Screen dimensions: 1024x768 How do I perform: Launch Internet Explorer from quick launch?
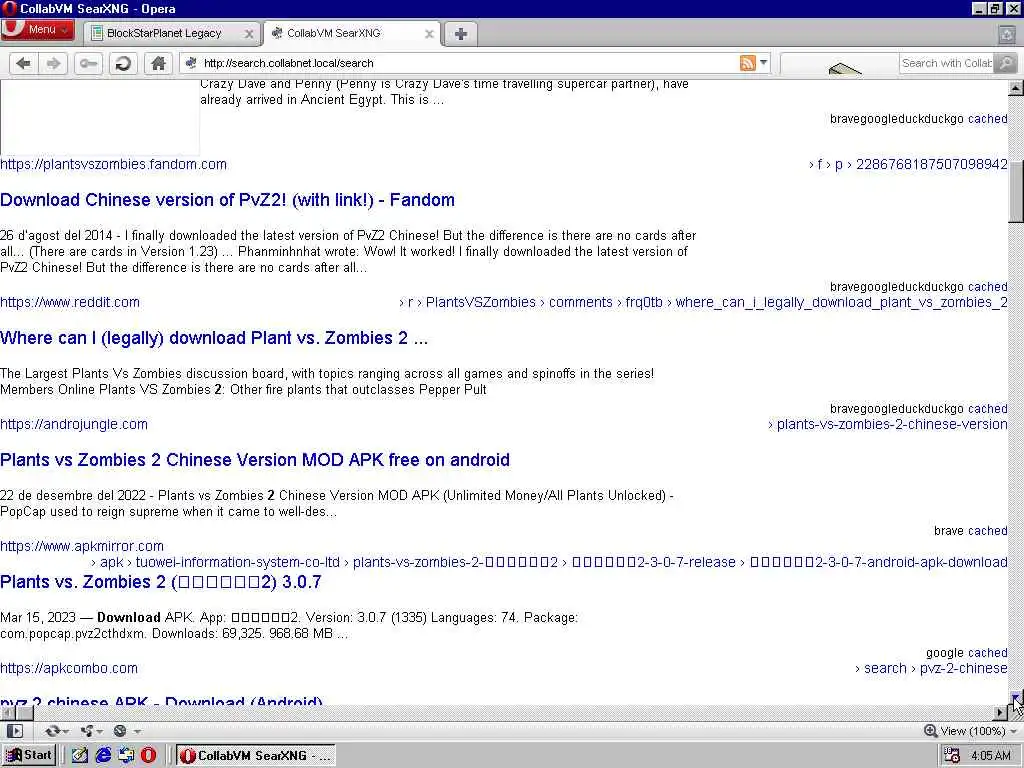click(103, 756)
